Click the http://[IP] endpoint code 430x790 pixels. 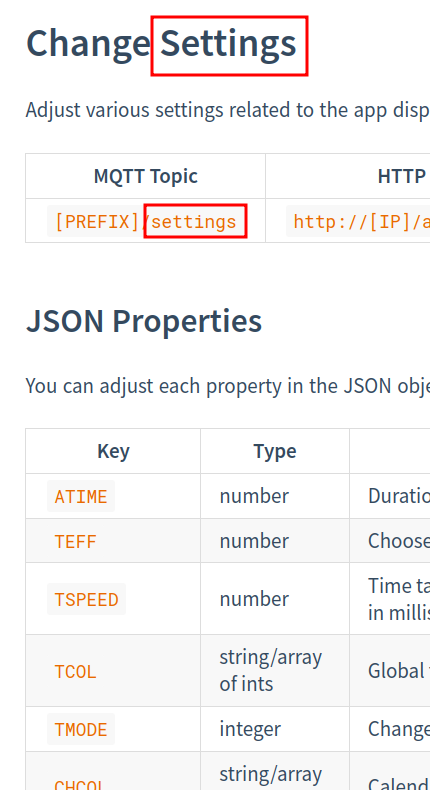click(x=358, y=221)
